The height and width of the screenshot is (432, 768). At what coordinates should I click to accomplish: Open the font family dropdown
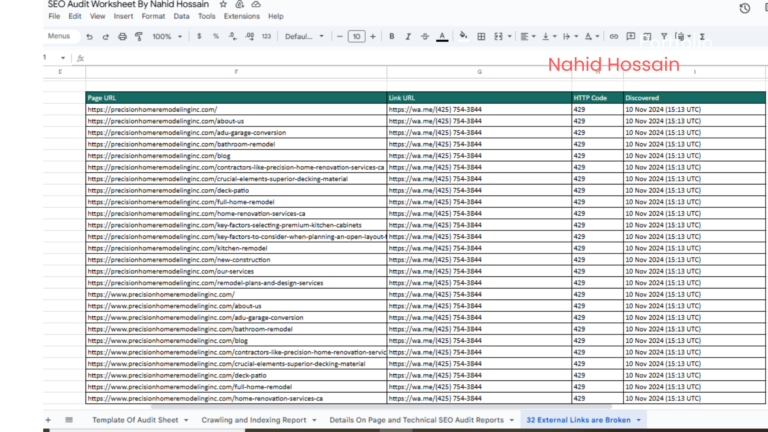(x=304, y=36)
